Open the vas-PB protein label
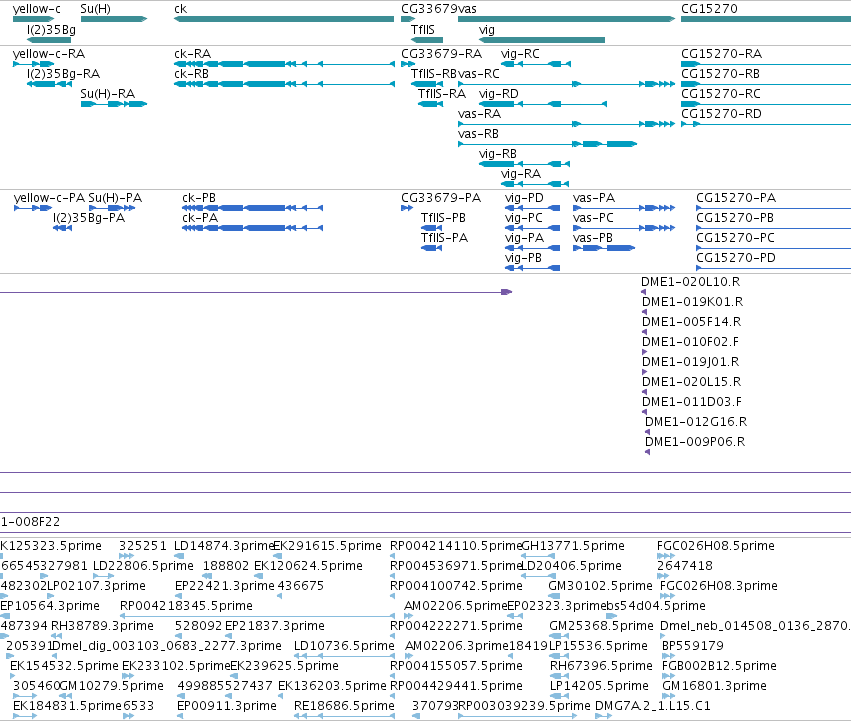This screenshot has height=721, width=851. [x=593, y=238]
